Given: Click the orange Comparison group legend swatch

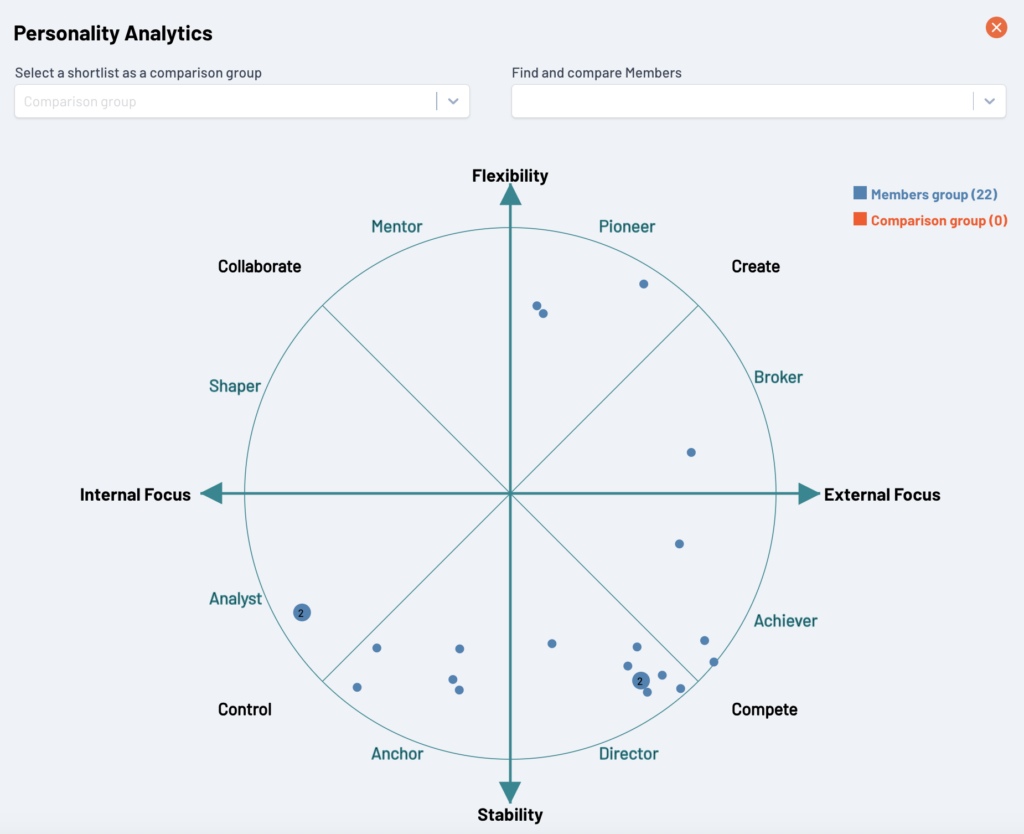Looking at the screenshot, I should [860, 220].
